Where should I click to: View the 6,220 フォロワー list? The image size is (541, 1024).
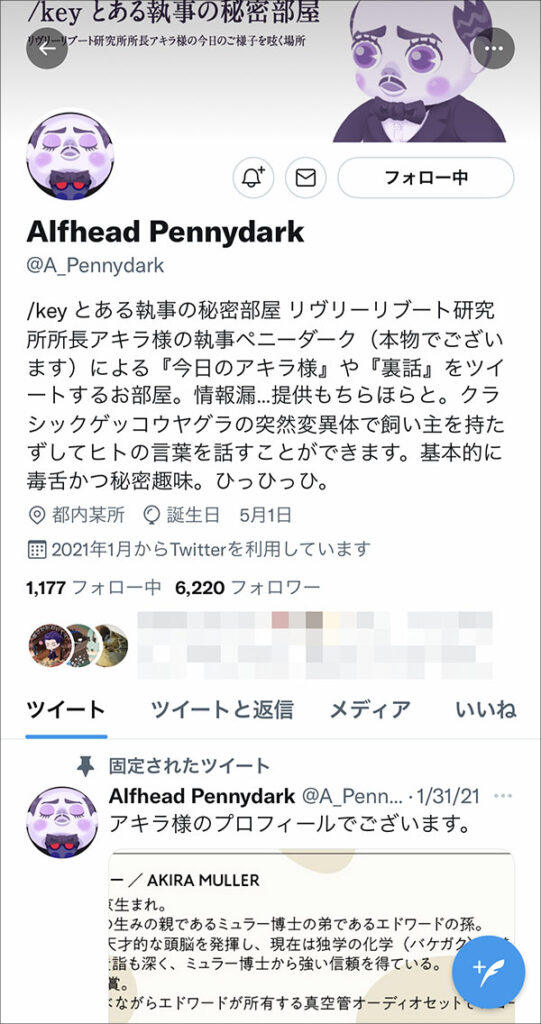[x=248, y=587]
